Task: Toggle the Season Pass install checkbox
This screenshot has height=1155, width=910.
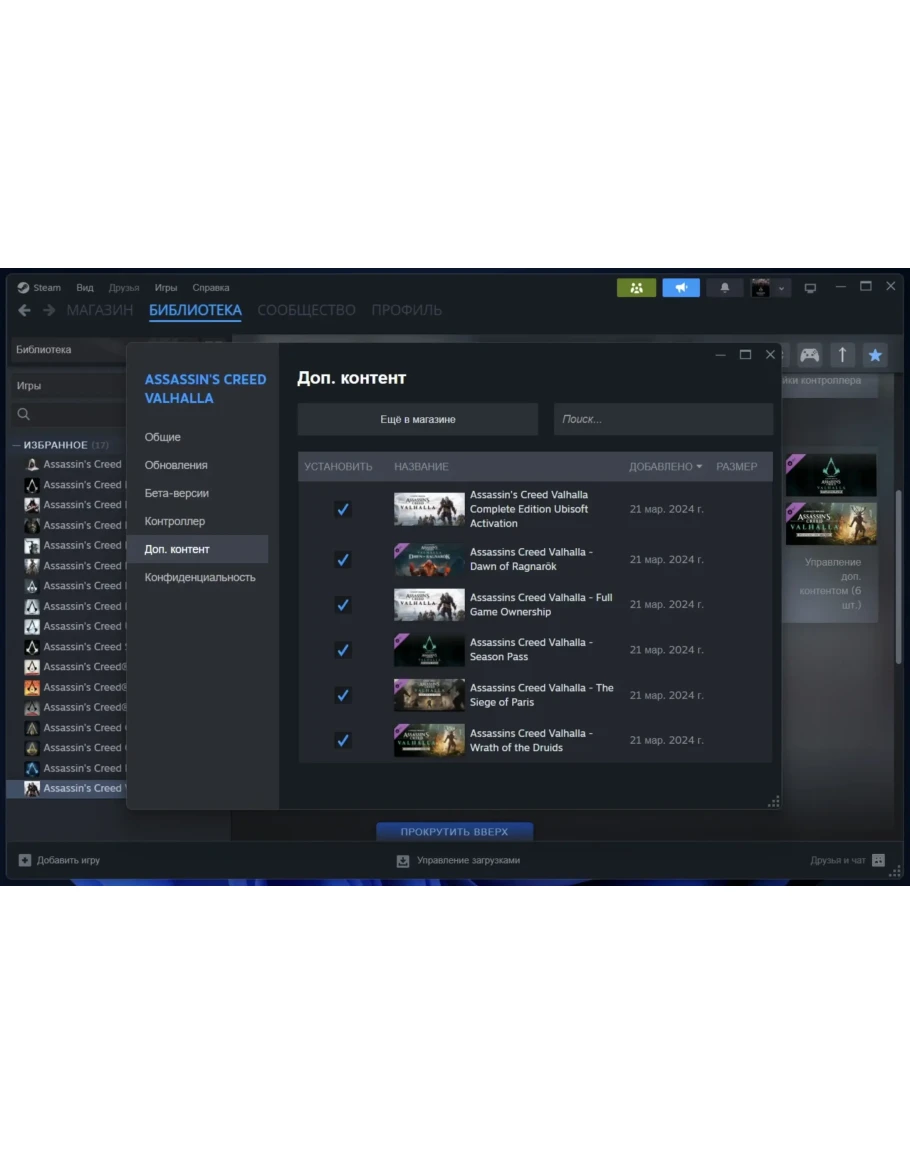Action: coord(342,650)
